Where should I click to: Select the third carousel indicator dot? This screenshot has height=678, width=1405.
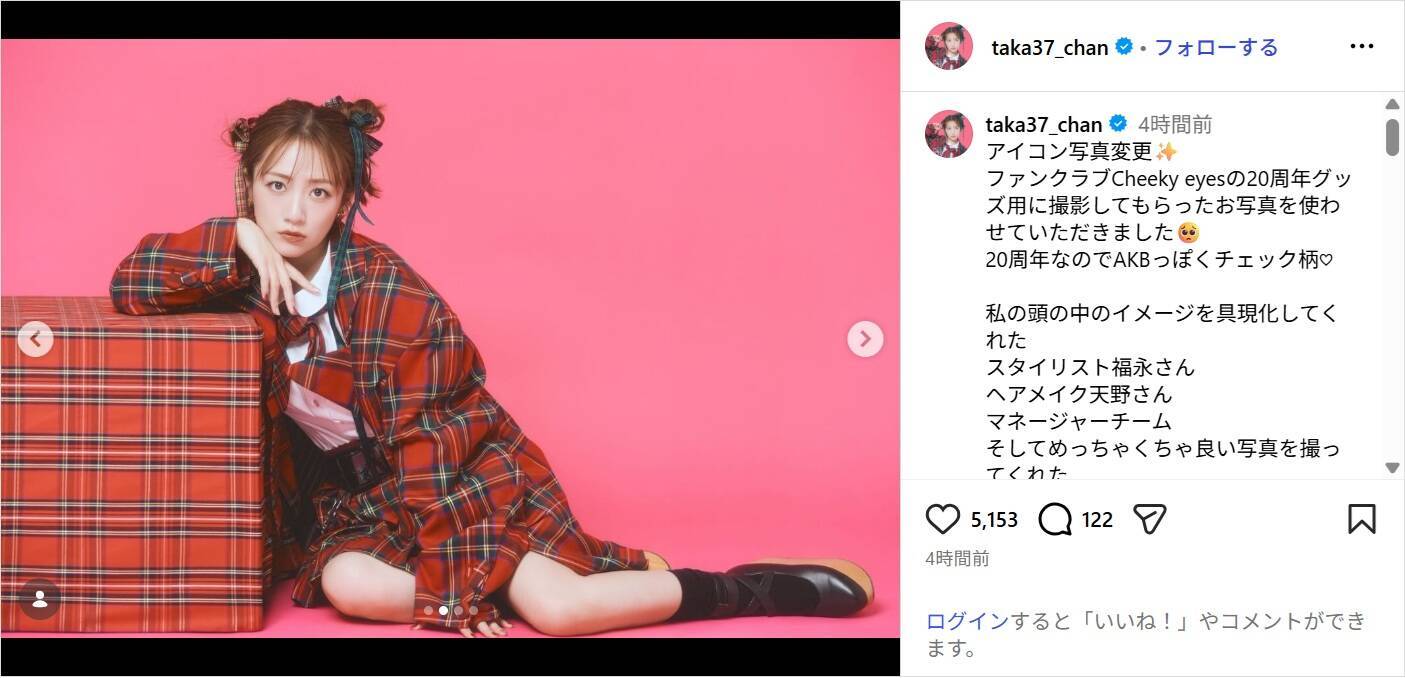(458, 610)
